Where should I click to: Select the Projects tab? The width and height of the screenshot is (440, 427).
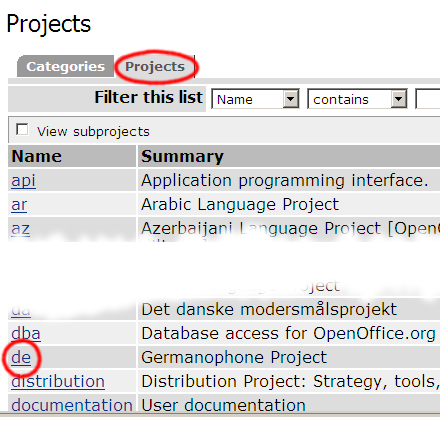coord(155,66)
